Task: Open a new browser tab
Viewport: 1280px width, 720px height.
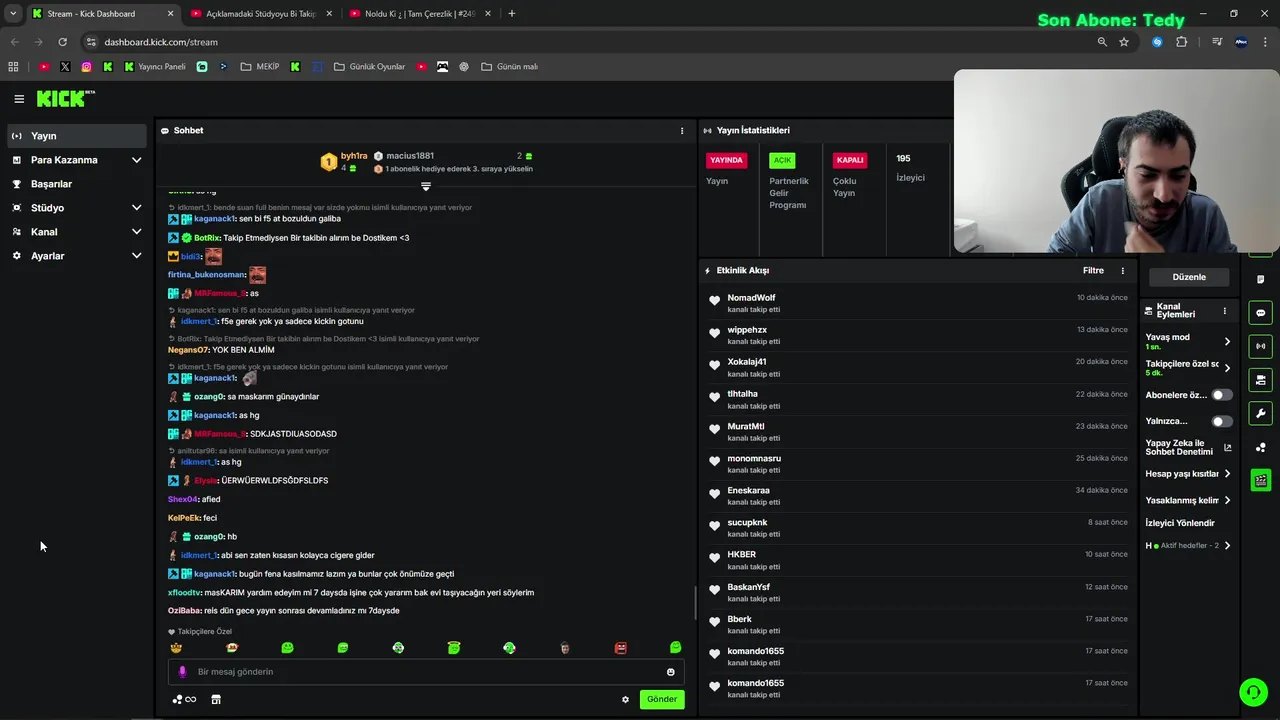Action: 512,14
